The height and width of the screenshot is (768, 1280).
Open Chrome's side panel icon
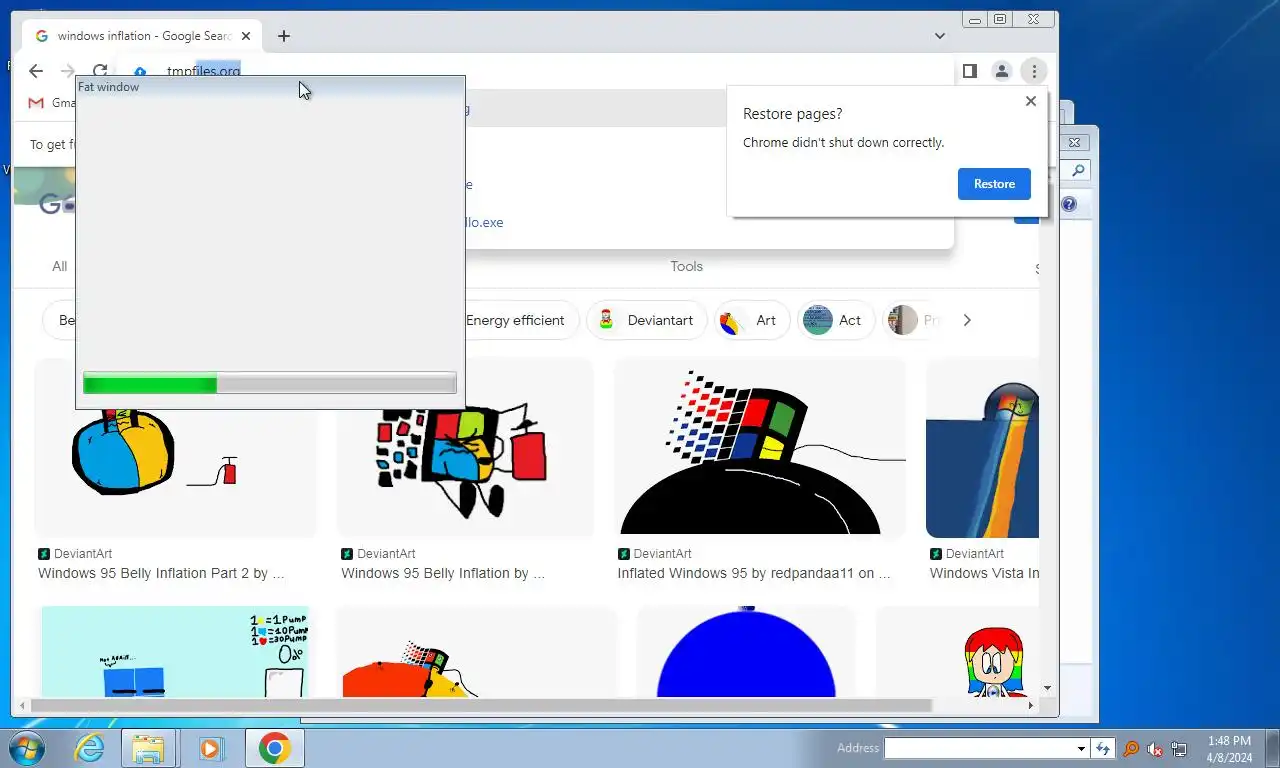pyautogui.click(x=969, y=71)
